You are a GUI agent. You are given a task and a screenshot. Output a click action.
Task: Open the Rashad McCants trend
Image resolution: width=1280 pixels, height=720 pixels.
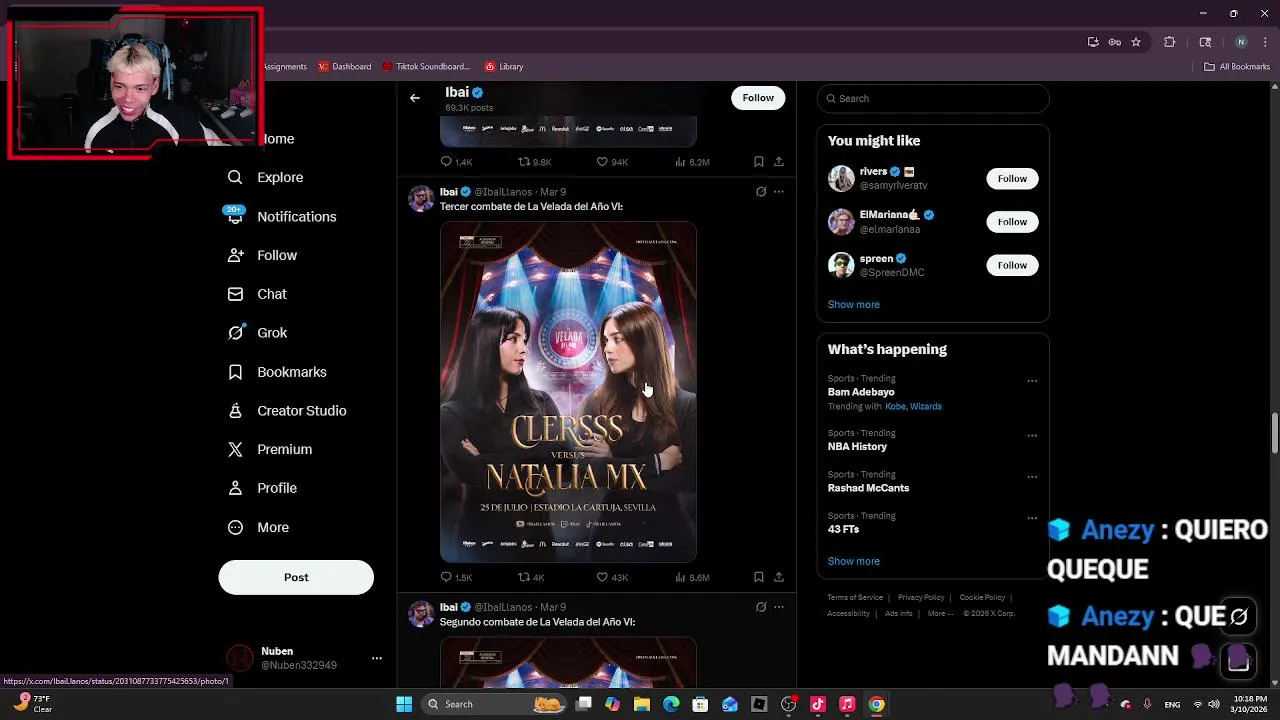868,488
